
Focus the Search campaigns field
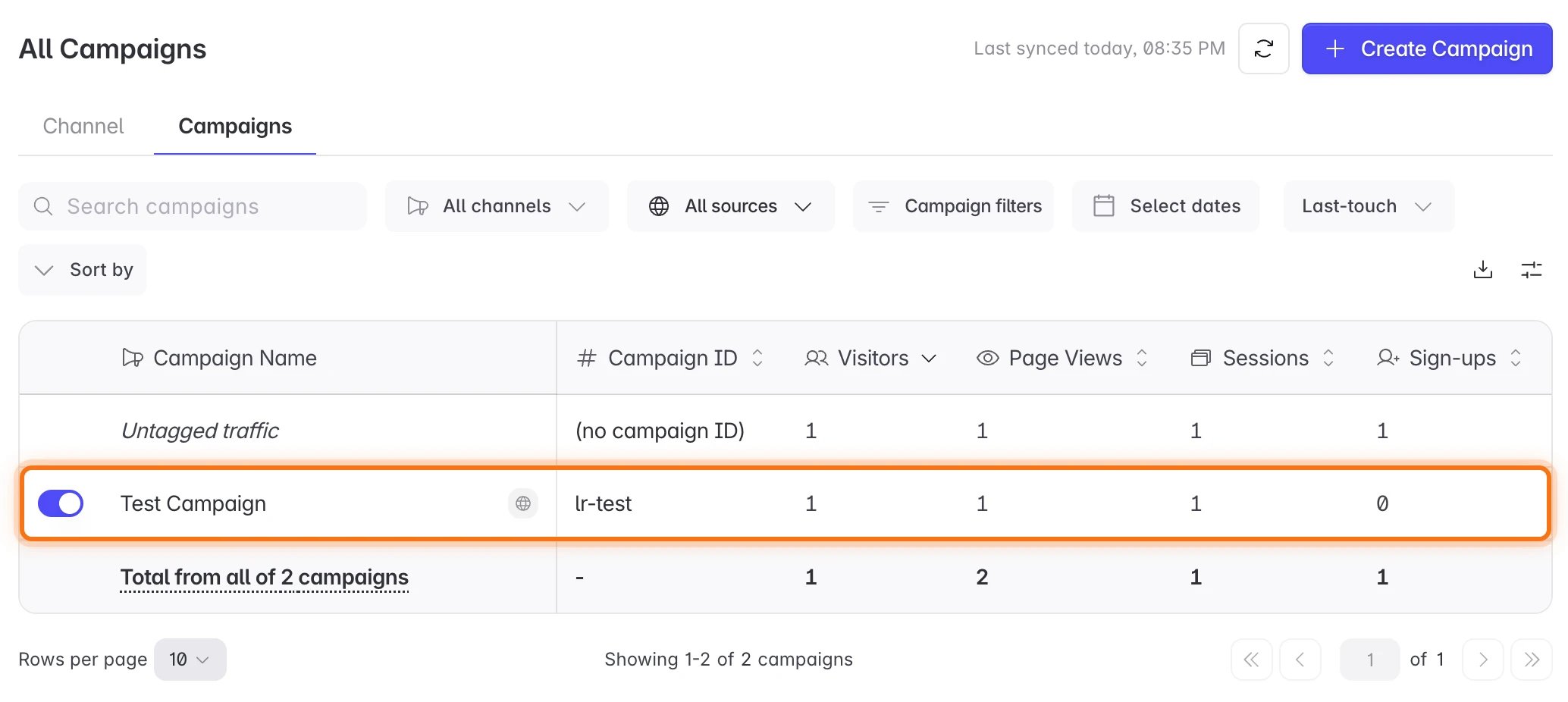pyautogui.click(x=193, y=206)
